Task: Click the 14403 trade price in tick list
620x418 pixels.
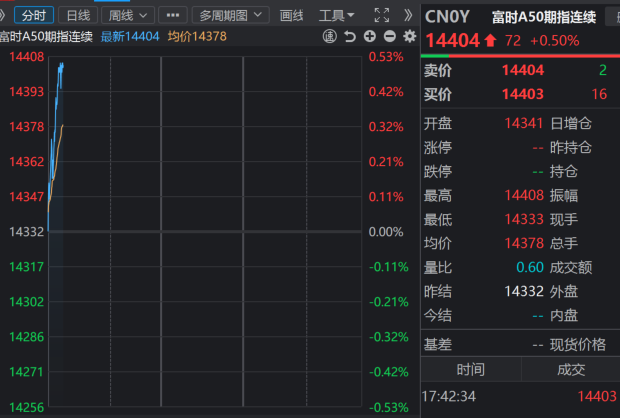Action: (597, 396)
